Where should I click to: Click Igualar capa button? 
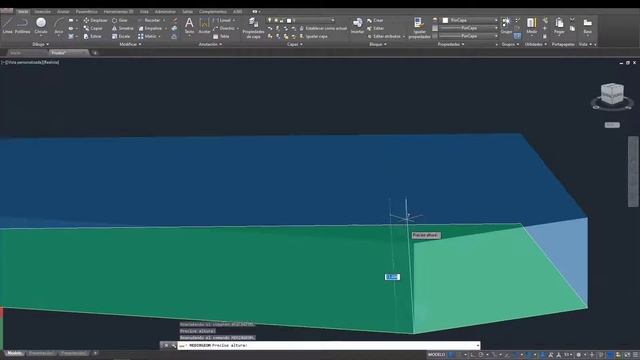click(313, 36)
